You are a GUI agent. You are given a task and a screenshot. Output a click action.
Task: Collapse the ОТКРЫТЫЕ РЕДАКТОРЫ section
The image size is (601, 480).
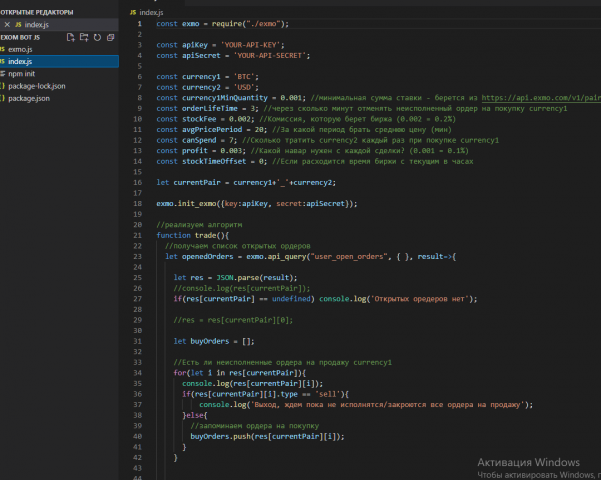[x=35, y=10]
